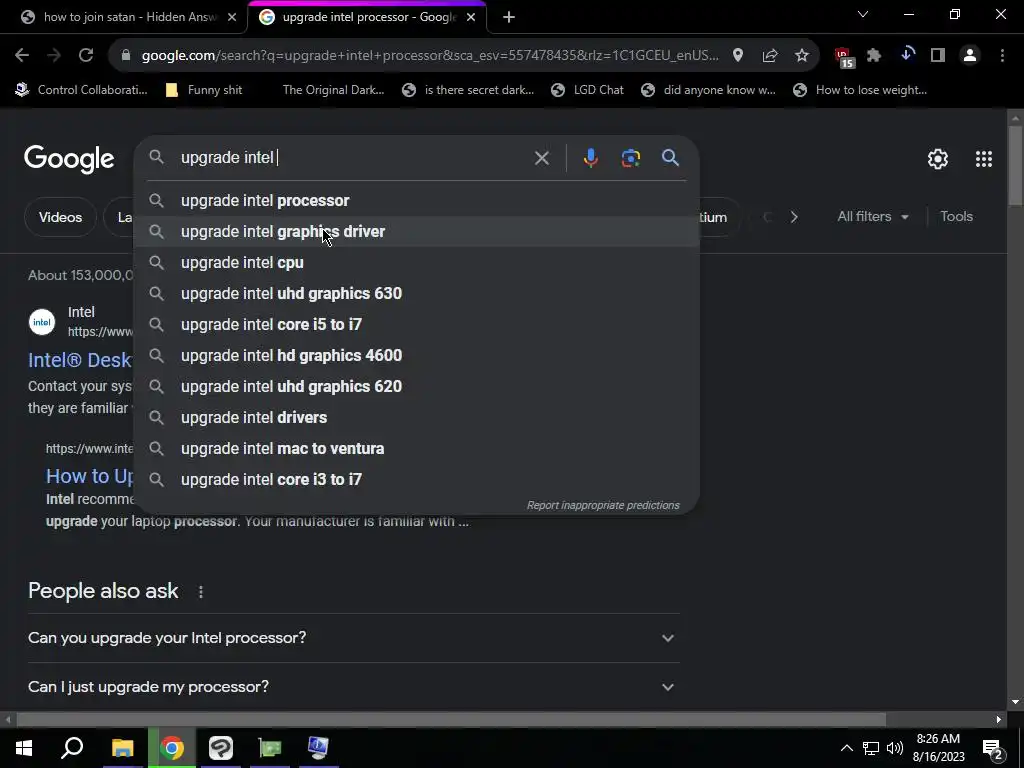Viewport: 1024px width, 768px height.
Task: Open the search Tools button
Action: tap(956, 216)
